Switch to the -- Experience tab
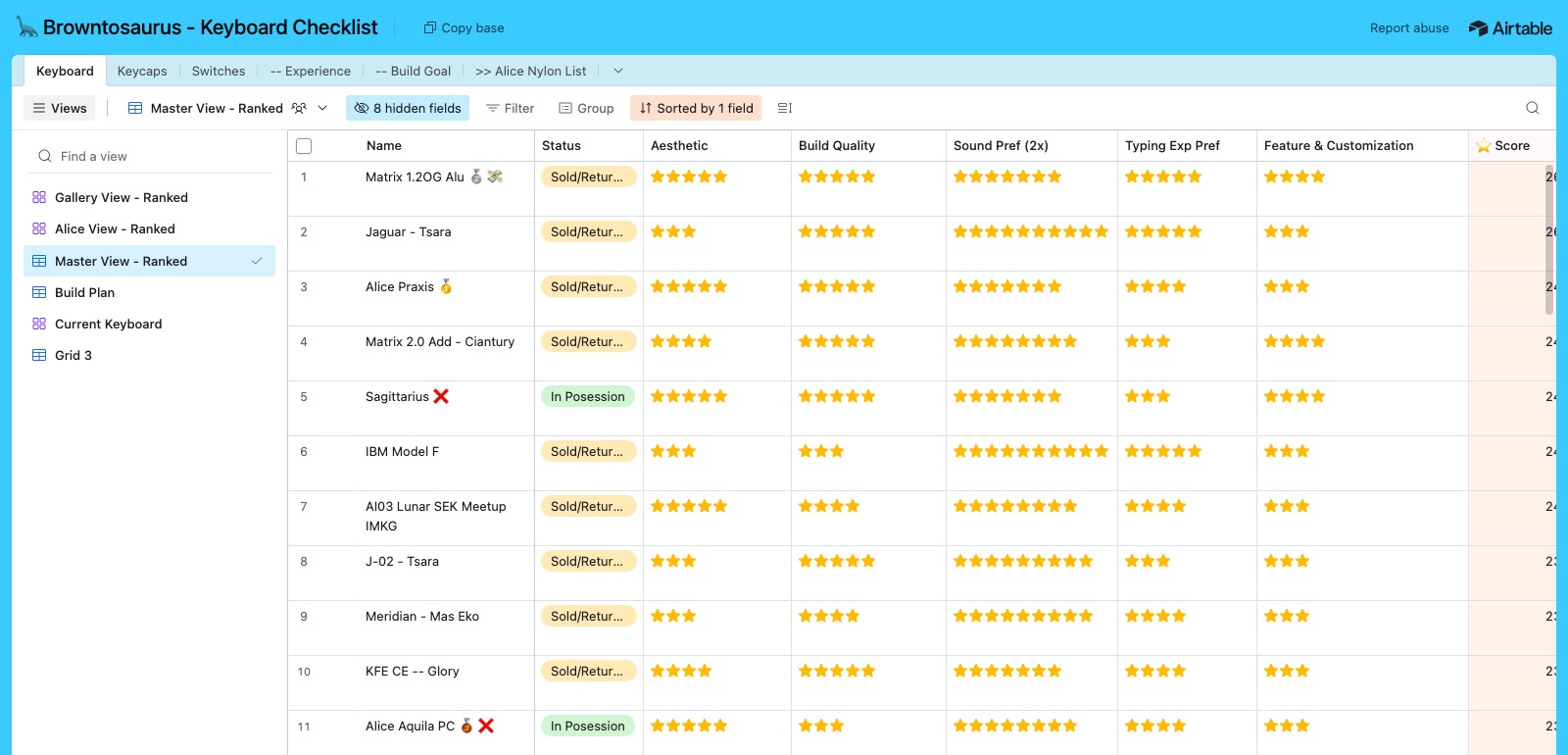Viewport: 1568px width, 755px height. pos(310,71)
